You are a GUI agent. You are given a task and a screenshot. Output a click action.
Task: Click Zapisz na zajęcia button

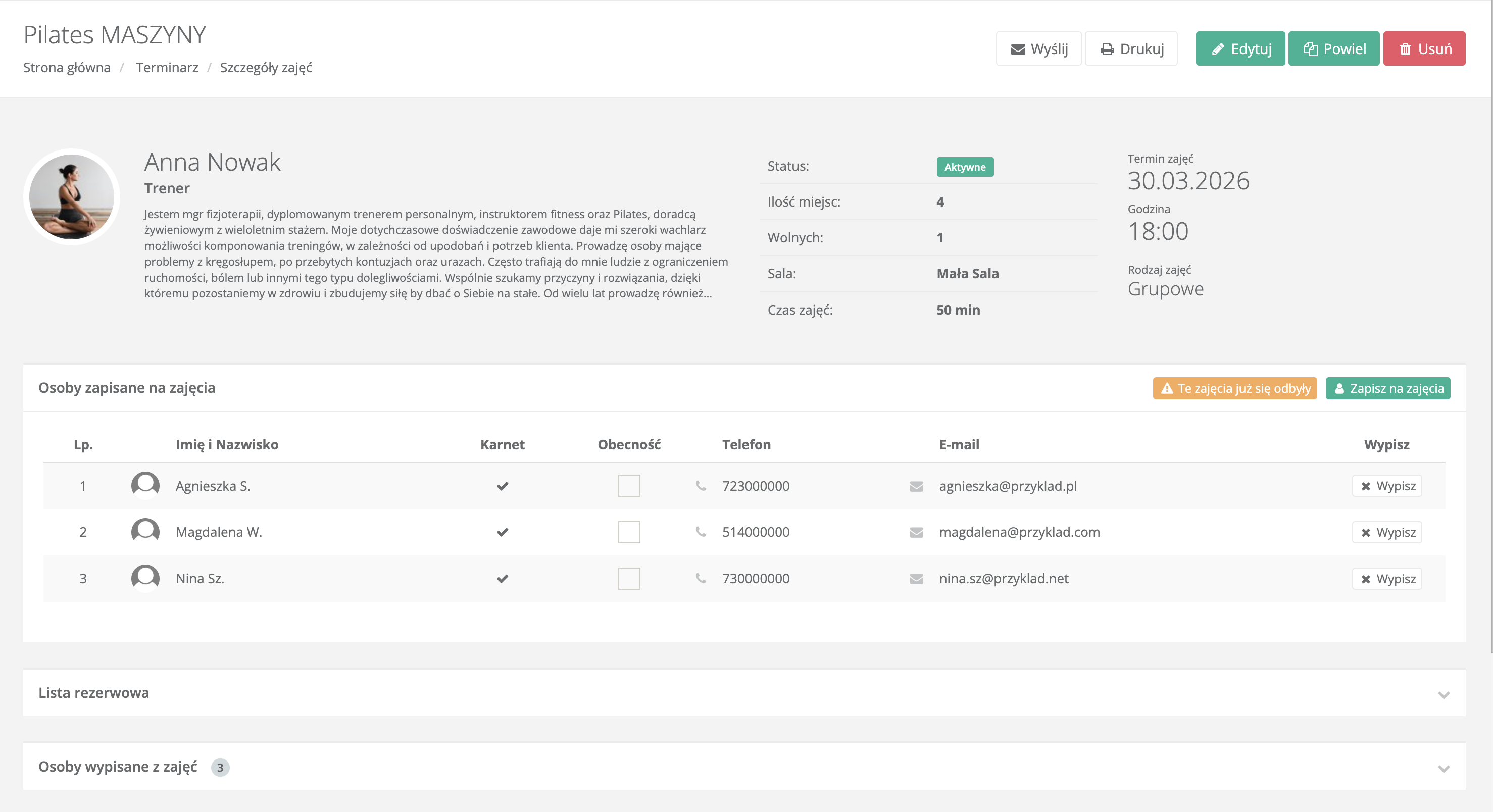click(1387, 388)
